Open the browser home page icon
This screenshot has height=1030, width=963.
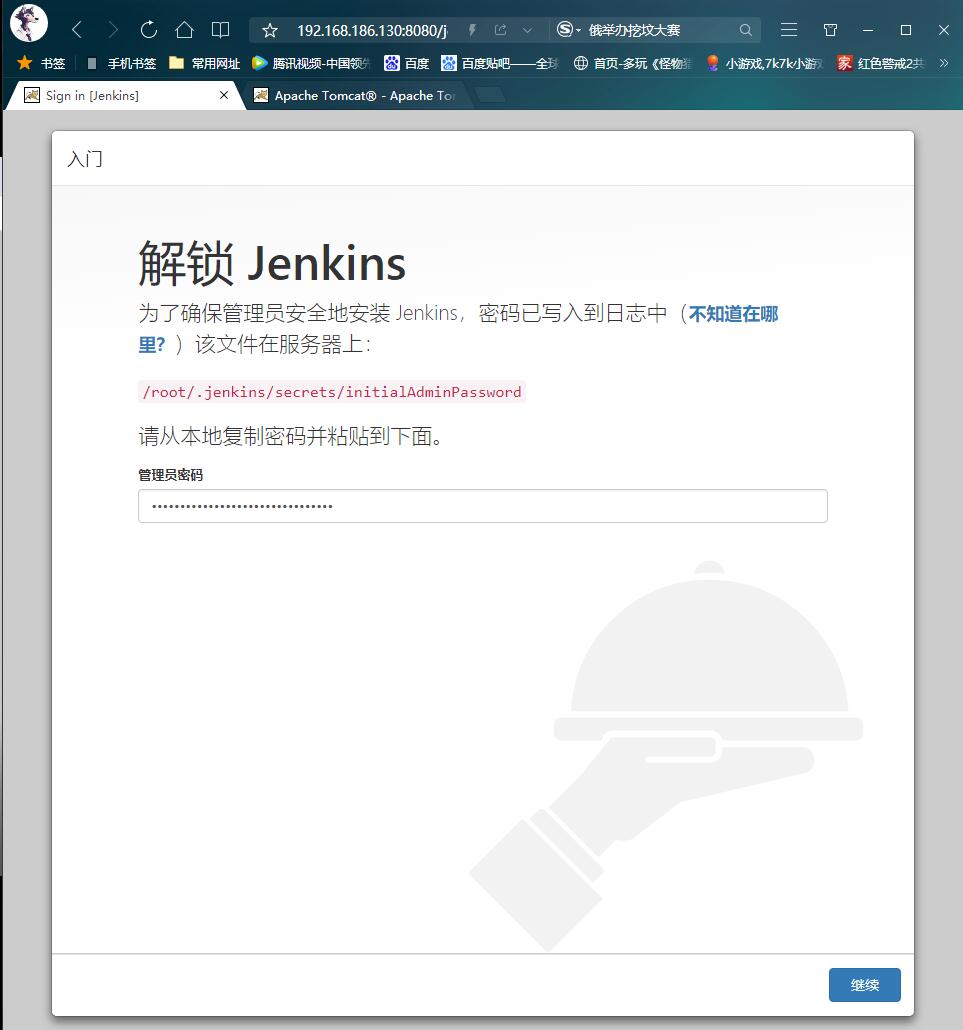(185, 30)
